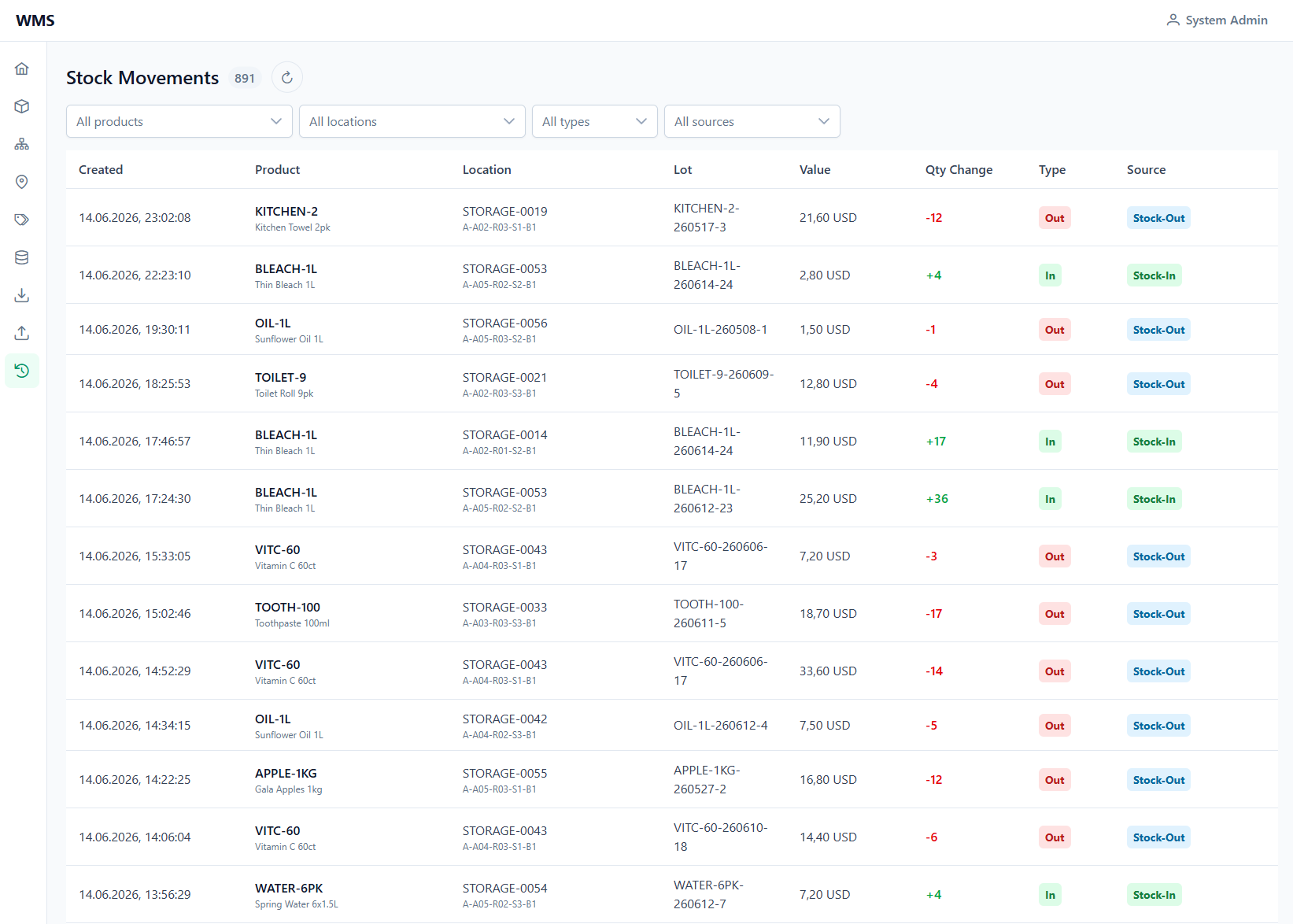The height and width of the screenshot is (924, 1293).
Task: Click the Created column header
Action: coord(101,170)
